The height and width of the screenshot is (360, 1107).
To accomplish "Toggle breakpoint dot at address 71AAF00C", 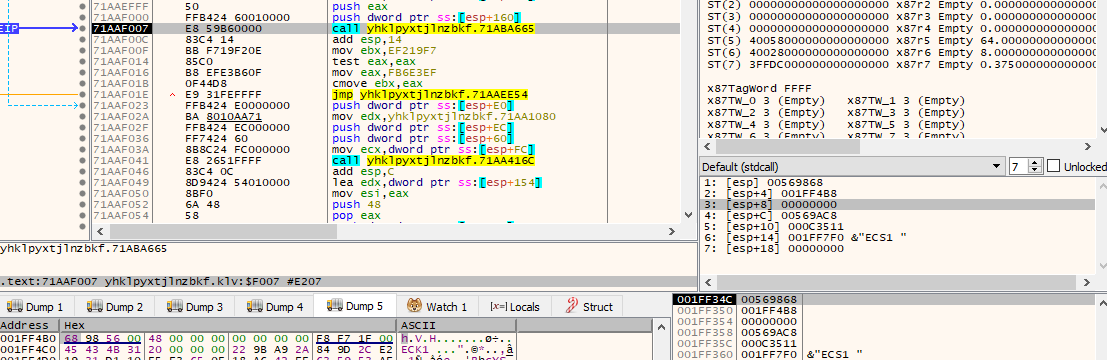I will coord(83,40).
